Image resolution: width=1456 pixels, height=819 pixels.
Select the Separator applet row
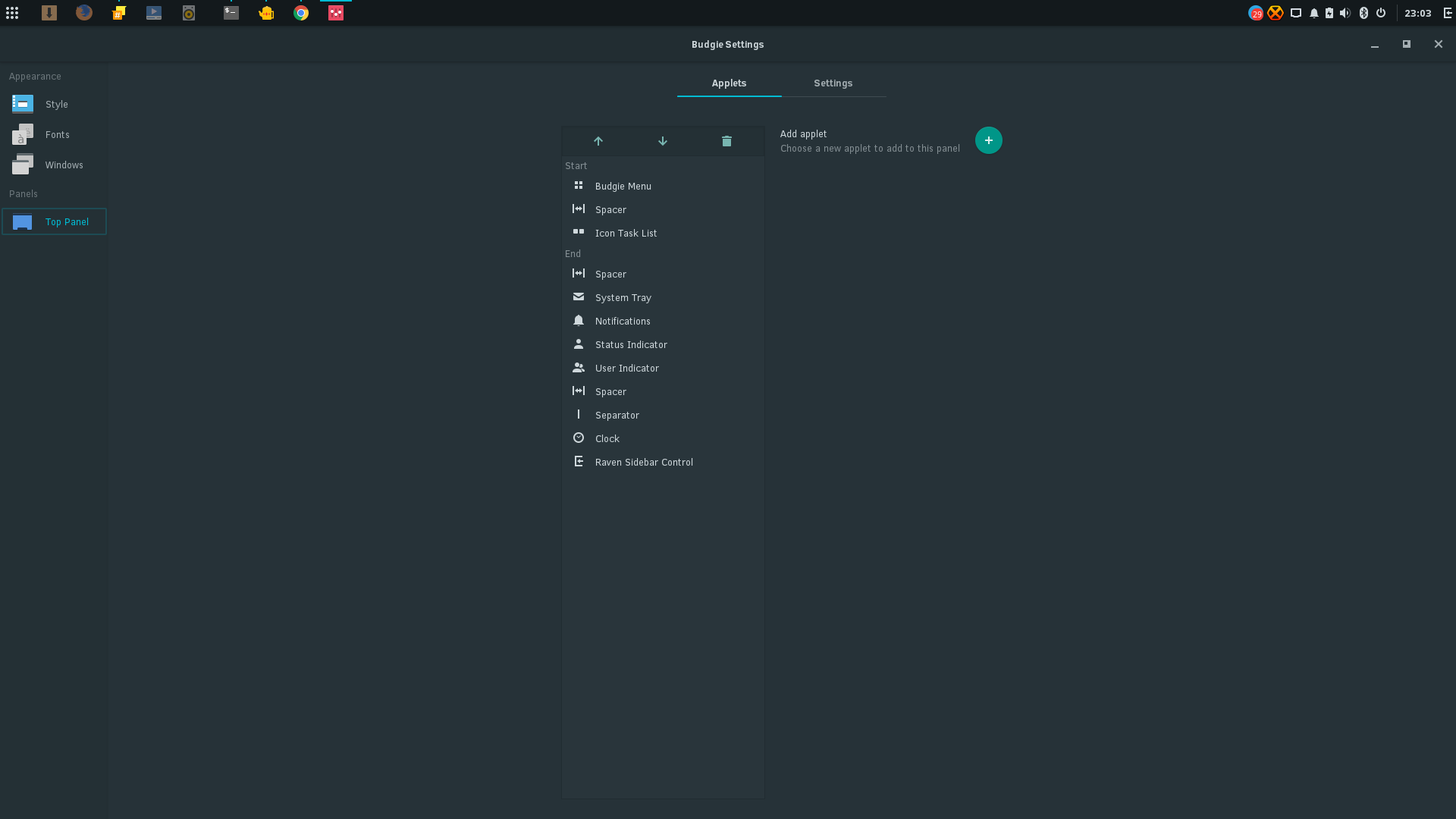coord(663,415)
